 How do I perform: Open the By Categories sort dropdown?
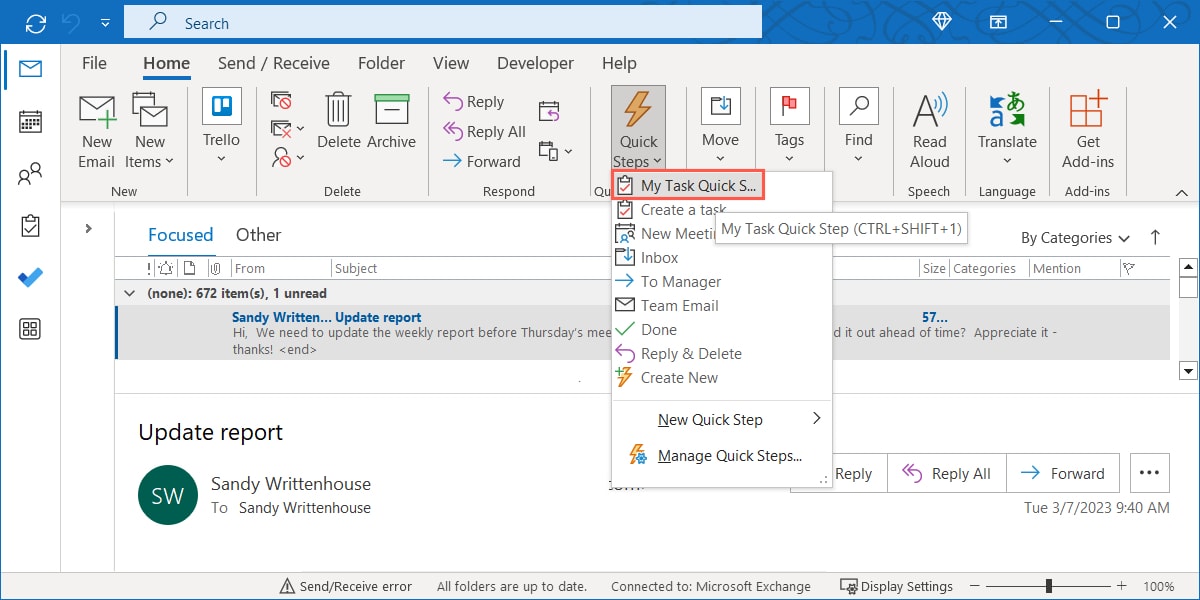coord(1075,238)
